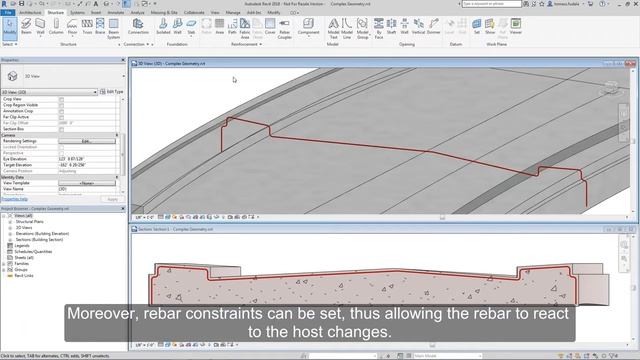The height and width of the screenshot is (360, 640).
Task: Launch the Connection tool
Action: pyautogui.click(x=138, y=27)
